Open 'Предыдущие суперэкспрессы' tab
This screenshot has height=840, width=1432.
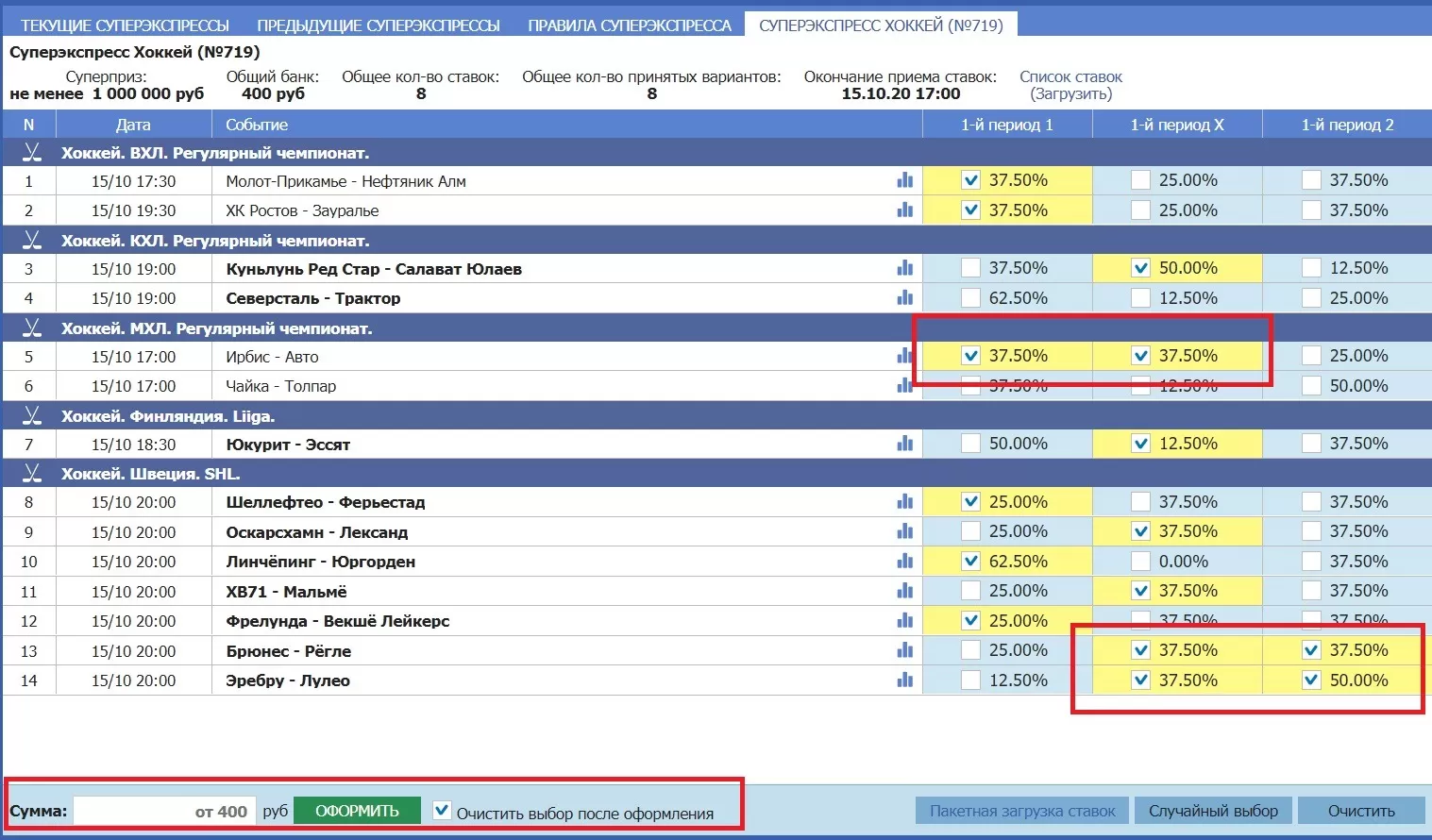click(x=378, y=25)
